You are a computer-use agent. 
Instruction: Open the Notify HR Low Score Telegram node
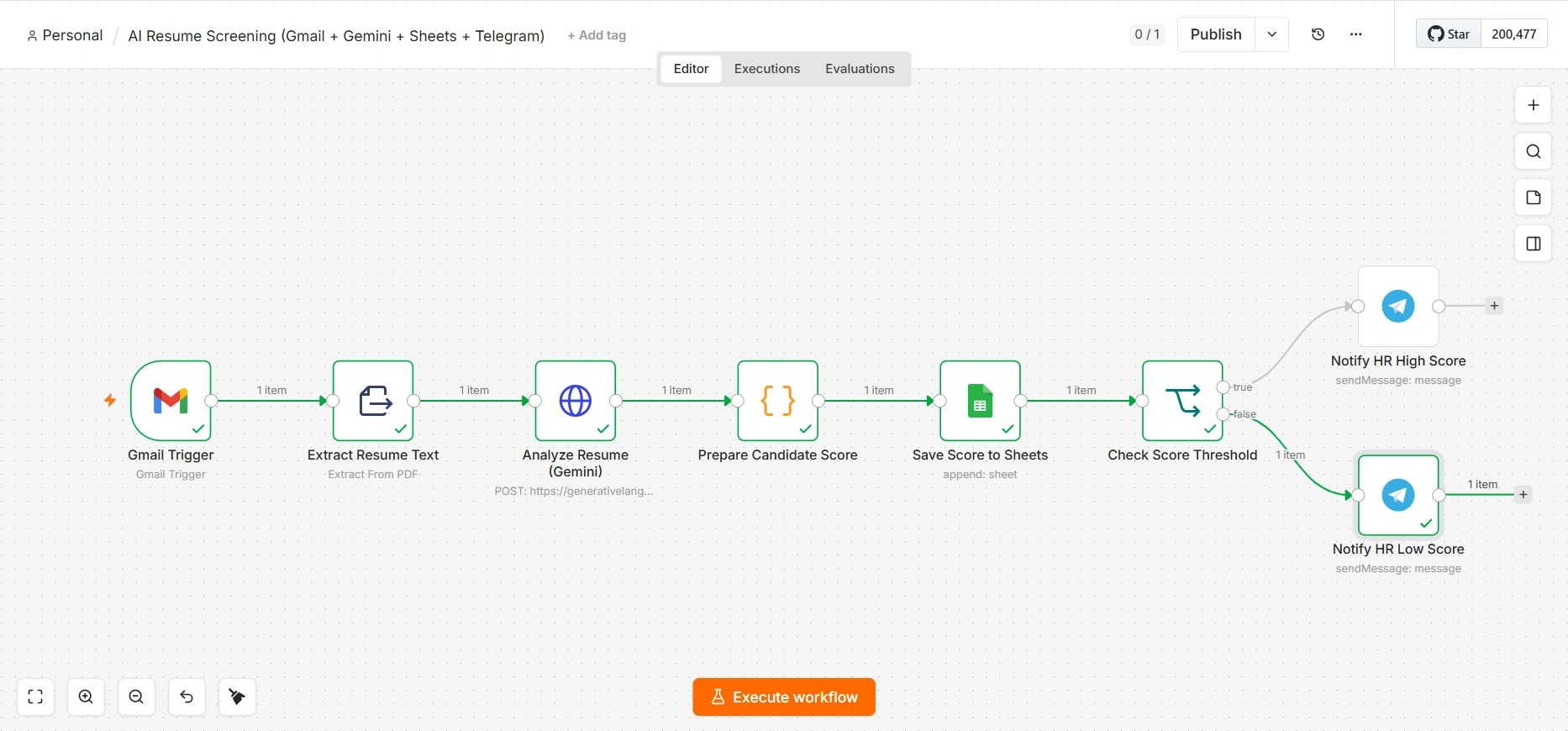coord(1398,495)
